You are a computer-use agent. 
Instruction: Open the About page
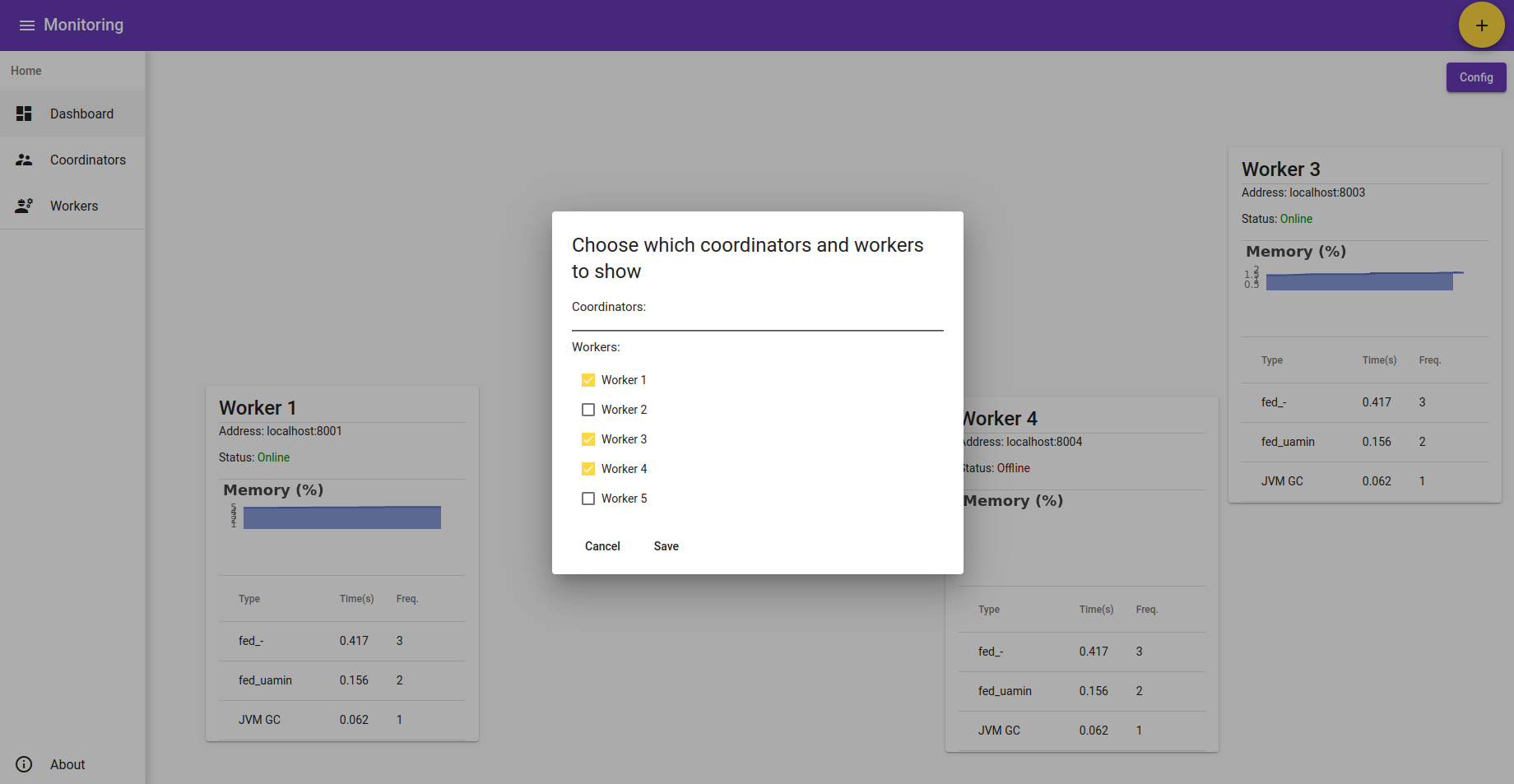72,764
